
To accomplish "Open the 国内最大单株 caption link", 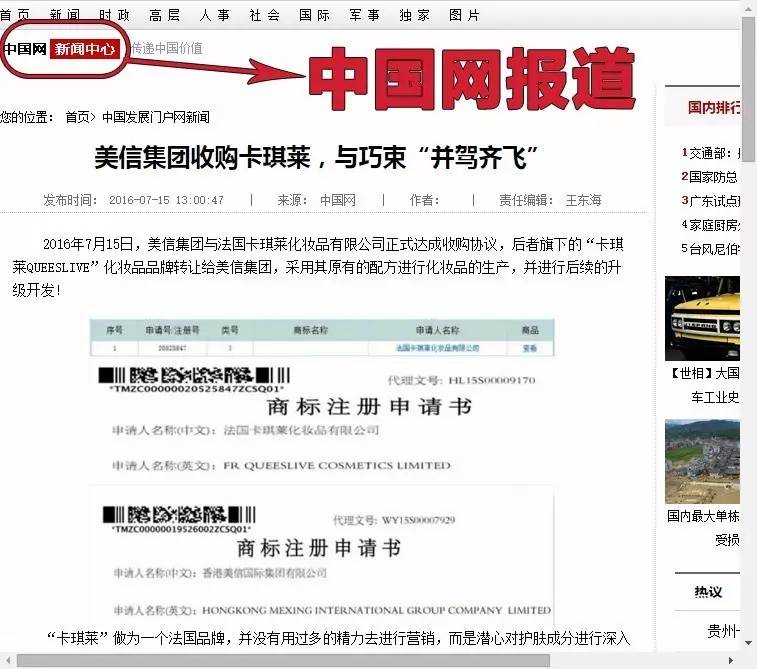I will tap(703, 528).
